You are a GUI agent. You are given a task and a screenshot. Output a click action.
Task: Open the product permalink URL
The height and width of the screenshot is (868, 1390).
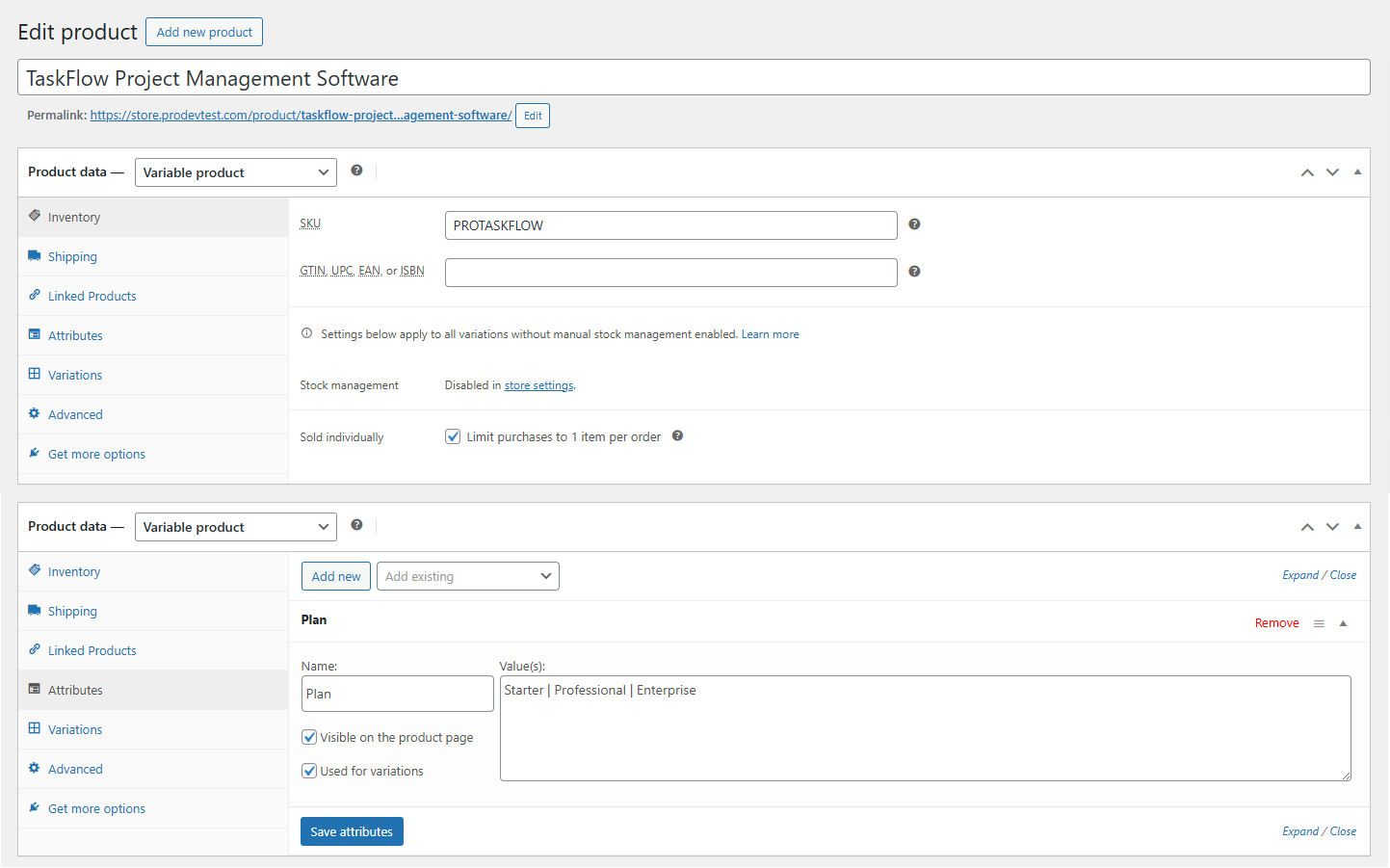(301, 115)
